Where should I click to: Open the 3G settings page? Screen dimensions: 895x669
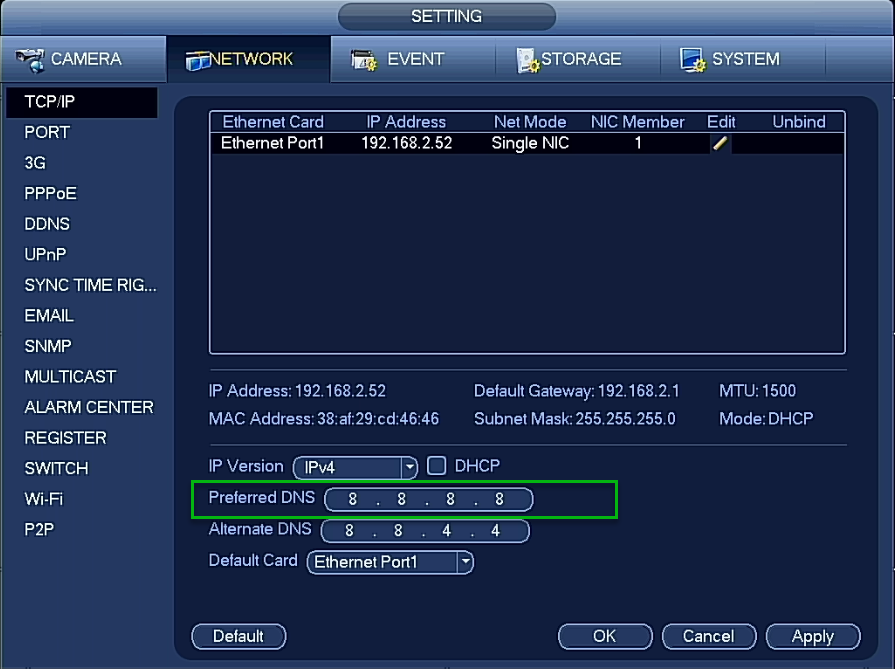click(x=35, y=163)
